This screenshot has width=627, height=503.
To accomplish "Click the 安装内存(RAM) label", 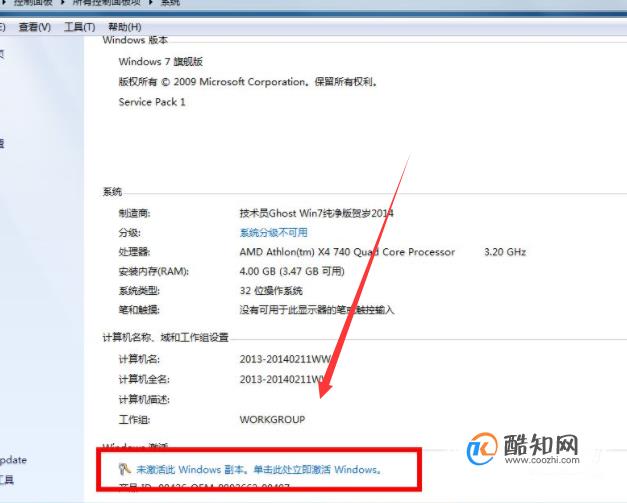I will pos(154,271).
